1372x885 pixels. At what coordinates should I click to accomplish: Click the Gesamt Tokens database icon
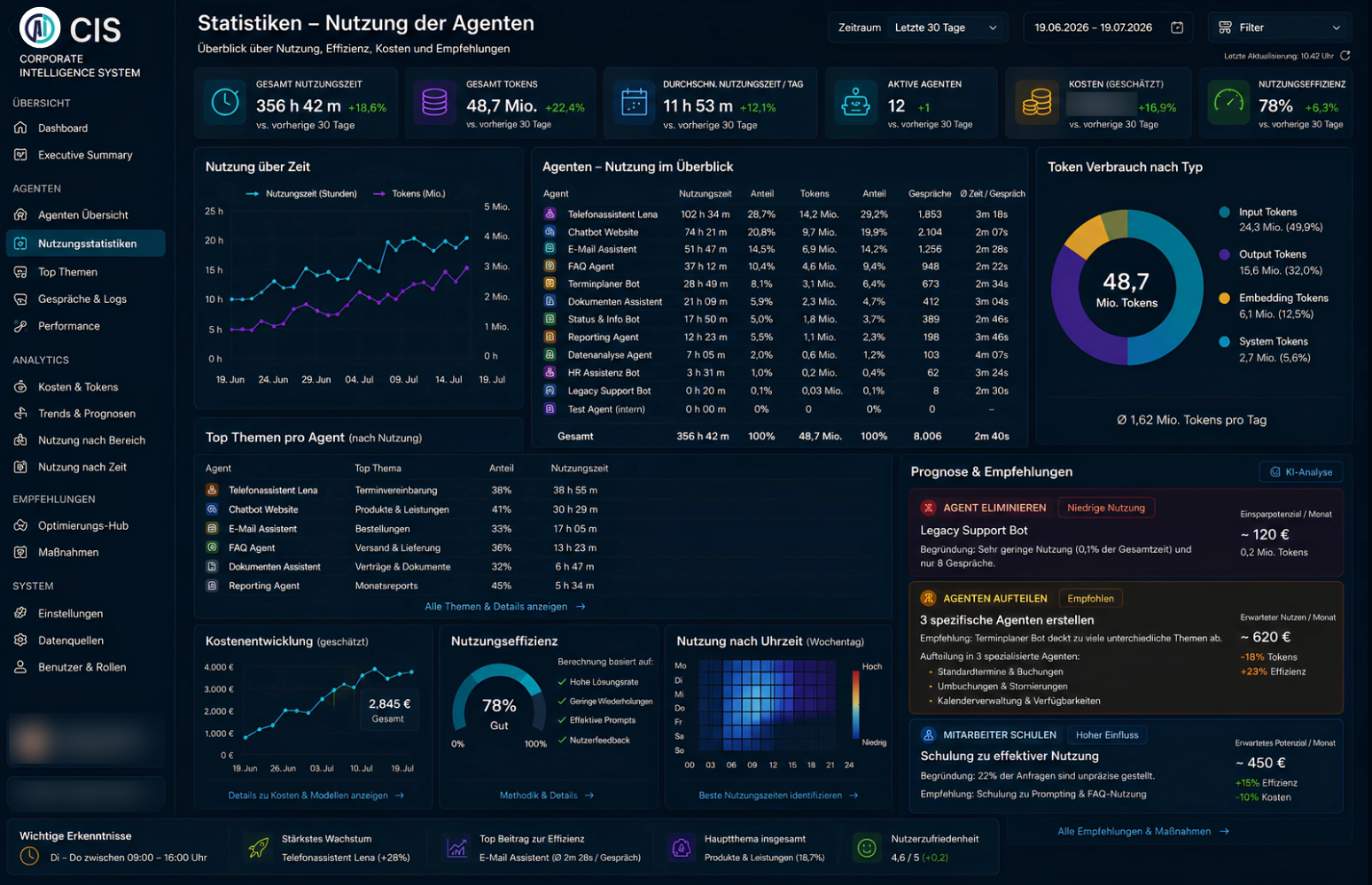coord(434,103)
